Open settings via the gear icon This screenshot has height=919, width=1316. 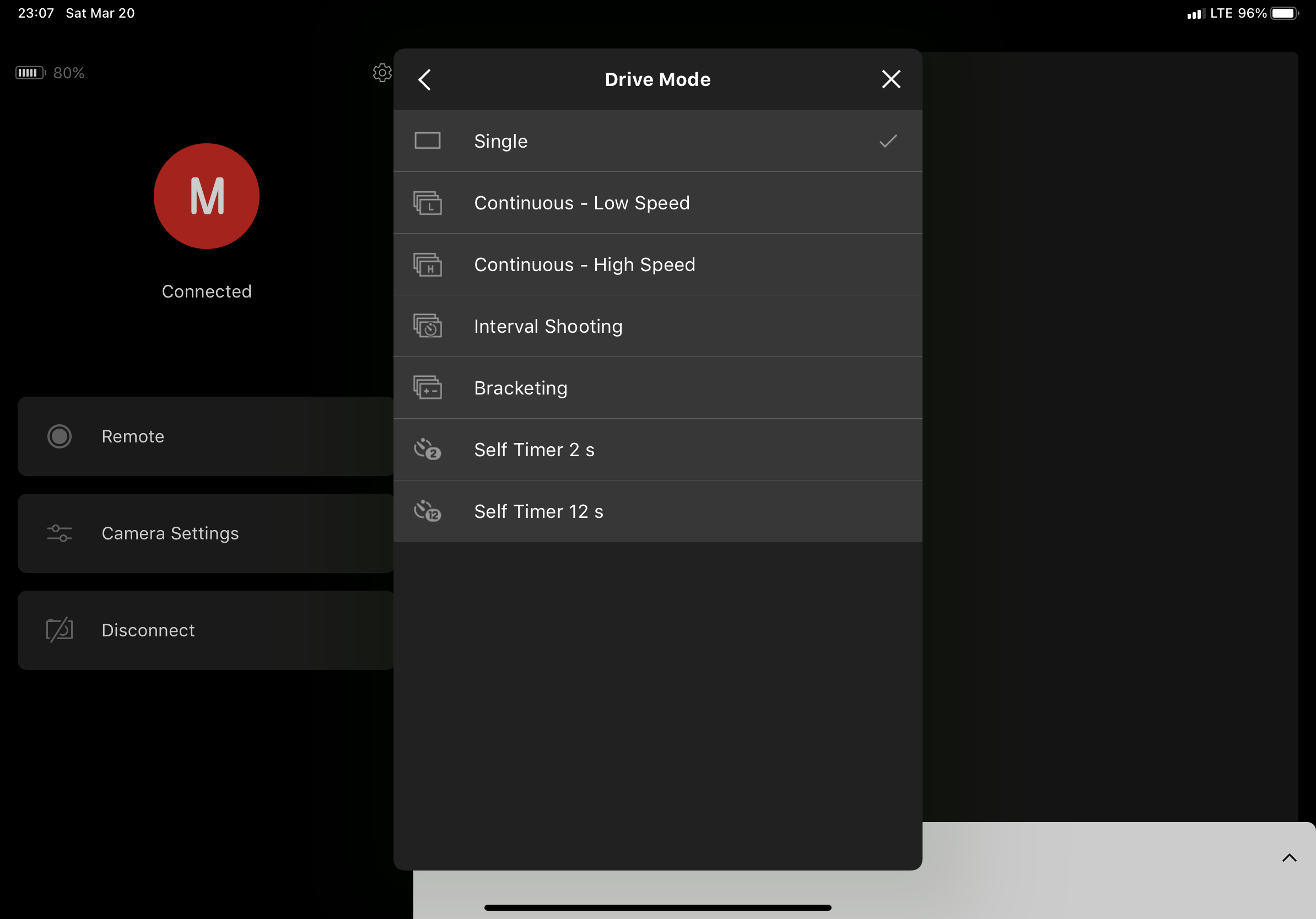pos(382,73)
